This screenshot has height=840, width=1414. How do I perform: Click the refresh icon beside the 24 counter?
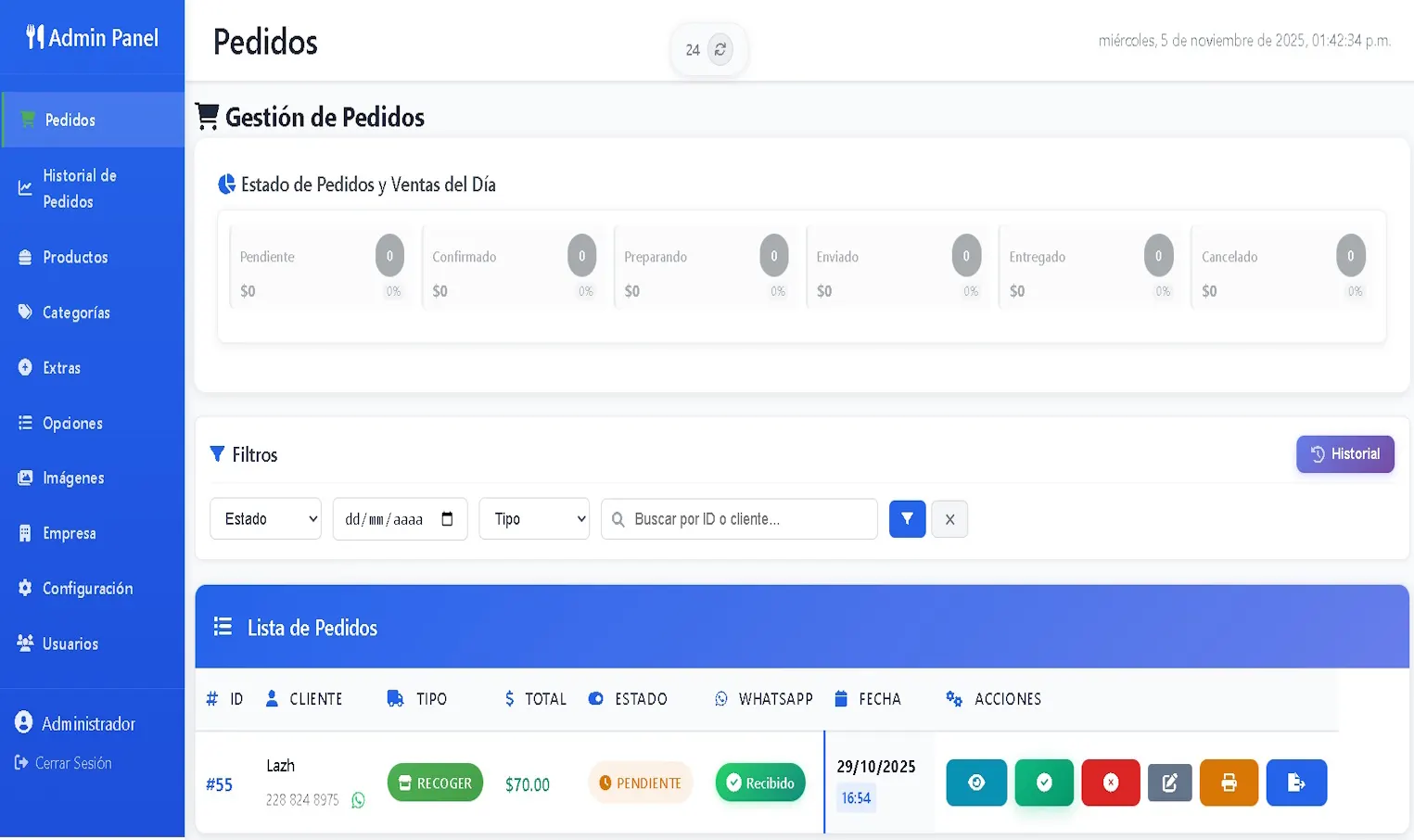(720, 49)
